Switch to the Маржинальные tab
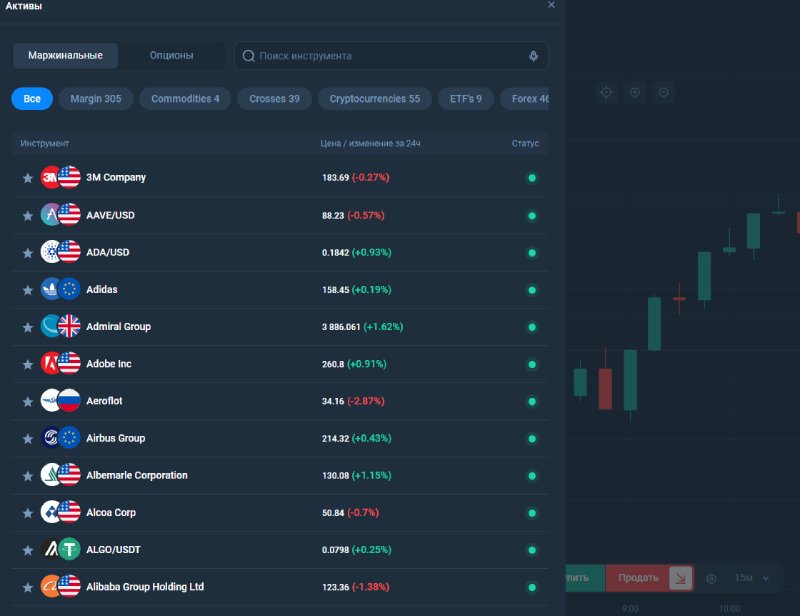The height and width of the screenshot is (616, 800). (65, 56)
